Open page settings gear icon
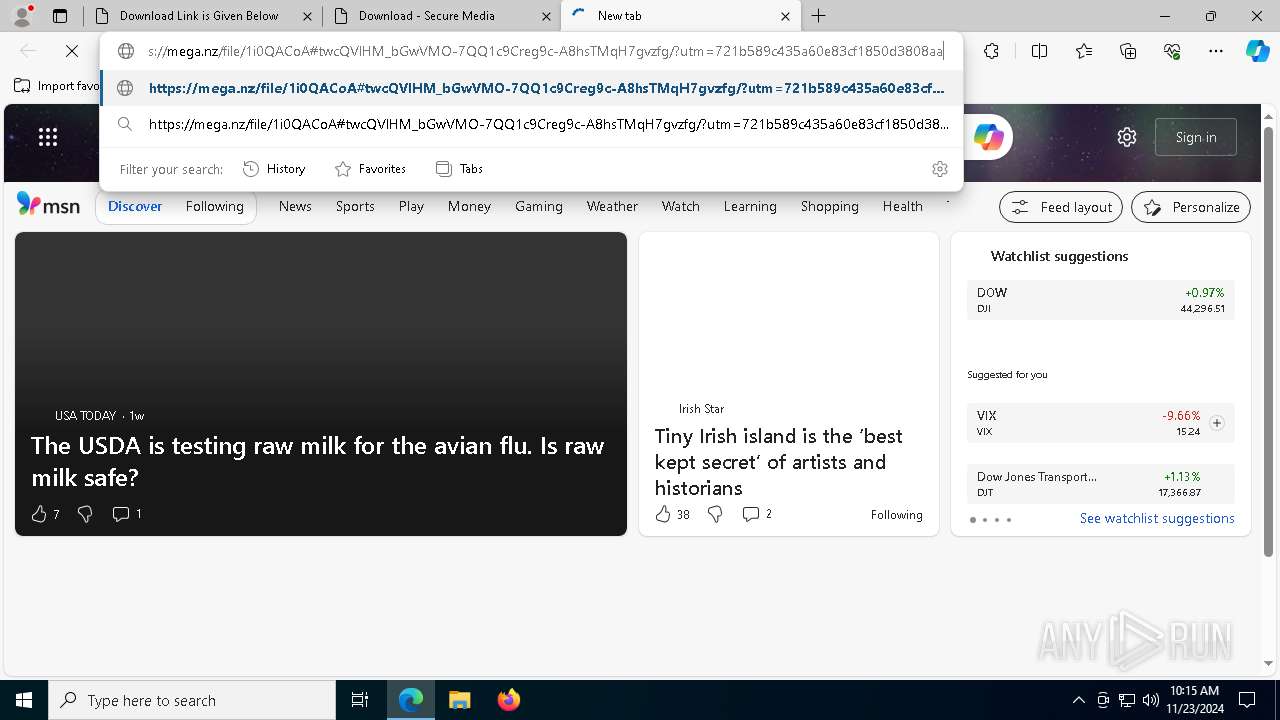 point(1127,137)
